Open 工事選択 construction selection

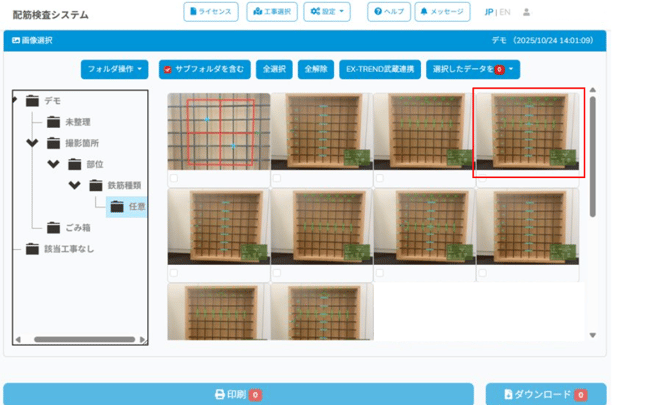pos(272,12)
